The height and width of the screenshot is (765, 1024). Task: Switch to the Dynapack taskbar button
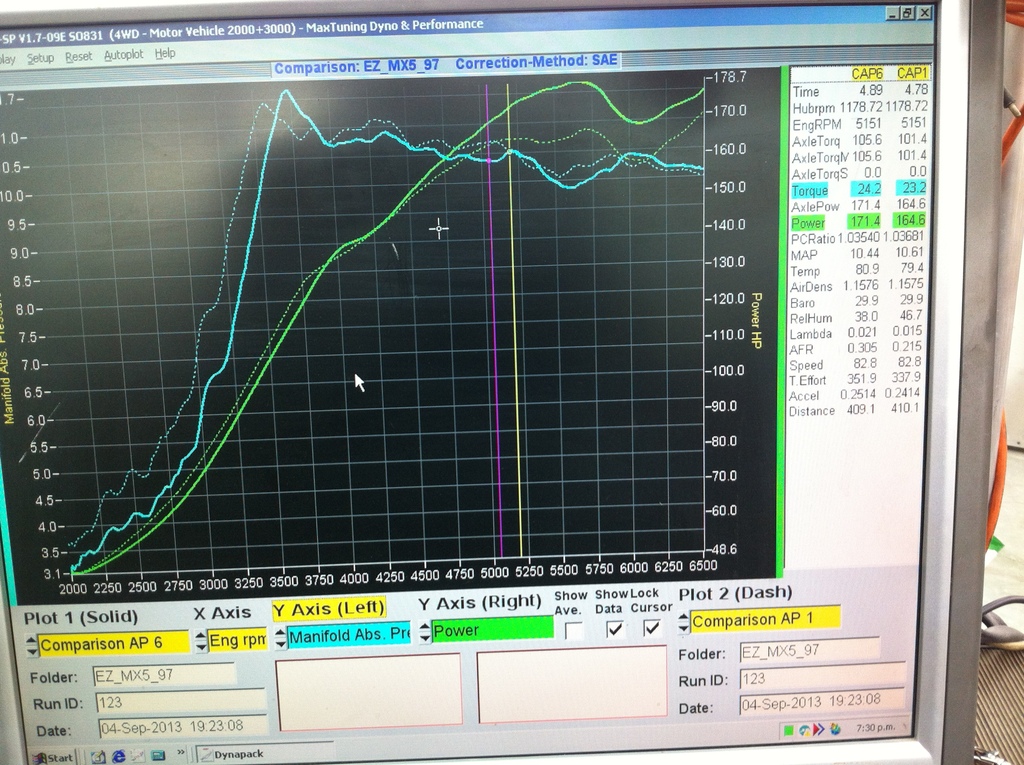238,753
